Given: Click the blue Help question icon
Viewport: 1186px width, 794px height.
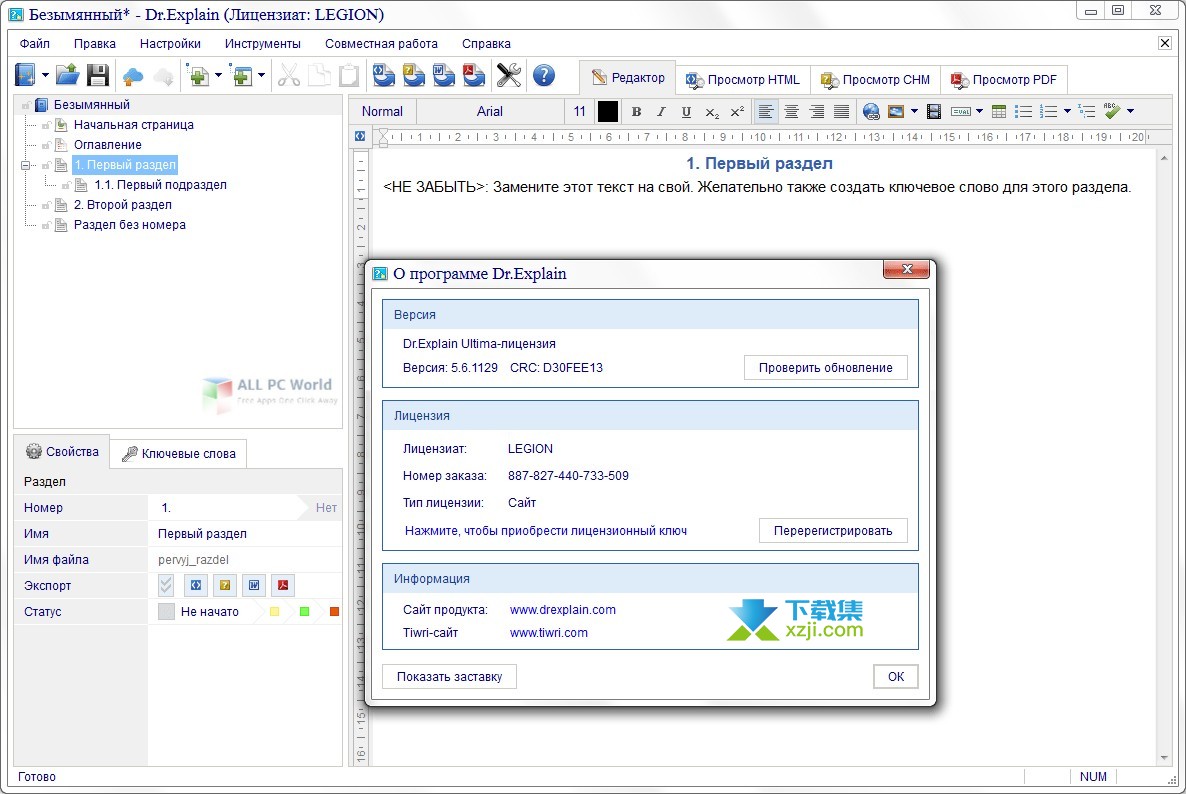Looking at the screenshot, I should tap(544, 75).
